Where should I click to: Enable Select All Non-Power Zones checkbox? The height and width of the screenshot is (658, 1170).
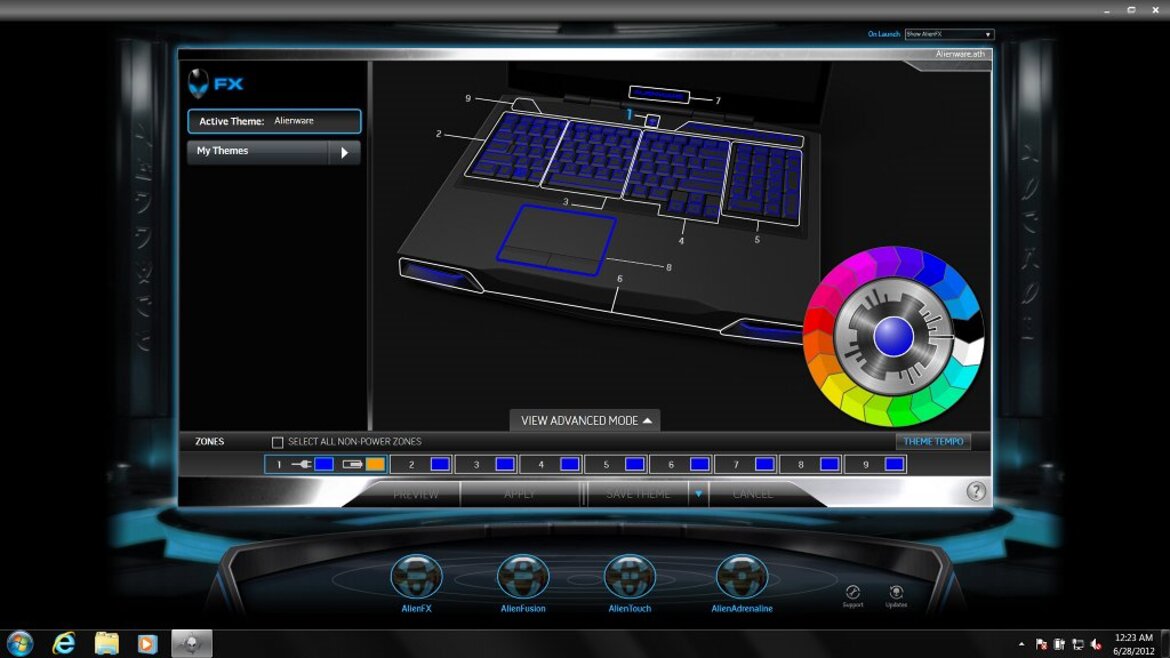click(278, 442)
